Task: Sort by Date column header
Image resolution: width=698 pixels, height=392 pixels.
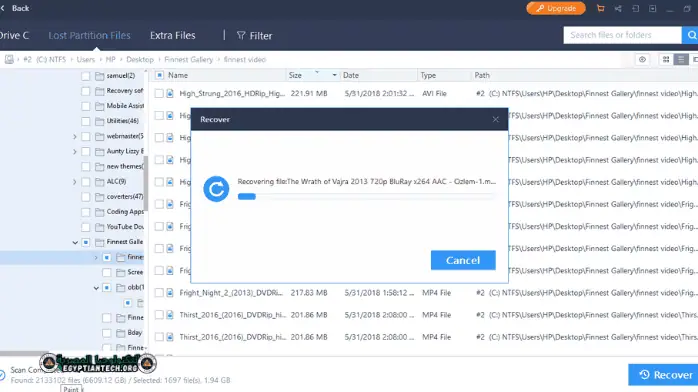Action: (x=351, y=75)
